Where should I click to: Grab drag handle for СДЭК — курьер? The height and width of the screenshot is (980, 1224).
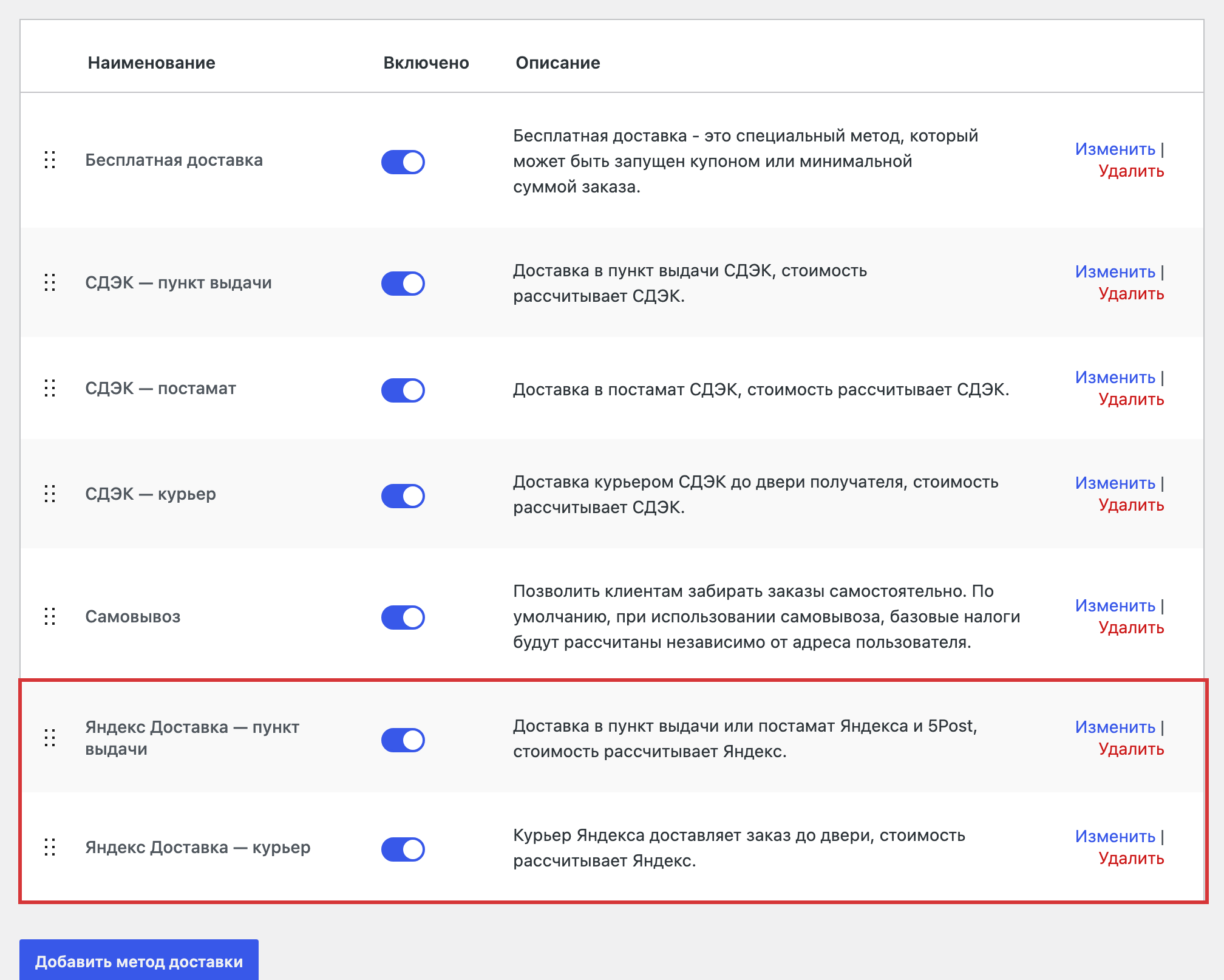[x=50, y=494]
